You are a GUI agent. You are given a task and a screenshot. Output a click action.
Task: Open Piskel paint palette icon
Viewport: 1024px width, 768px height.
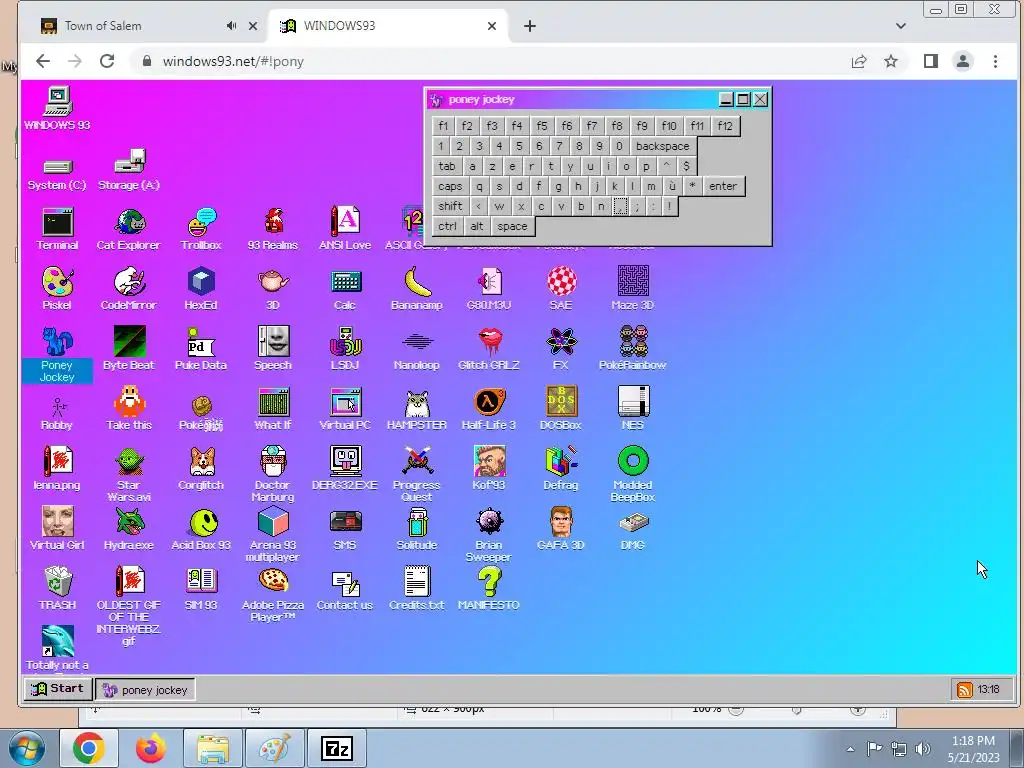(x=57, y=289)
